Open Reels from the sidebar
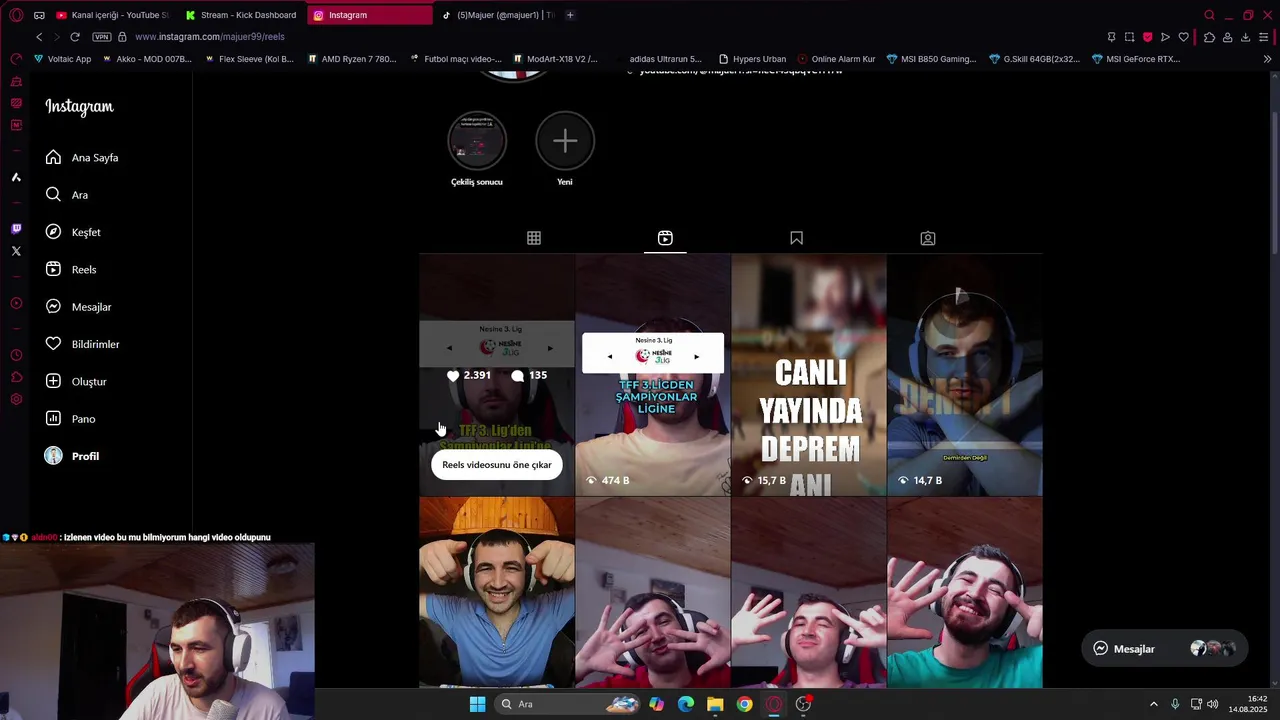 [x=71, y=269]
